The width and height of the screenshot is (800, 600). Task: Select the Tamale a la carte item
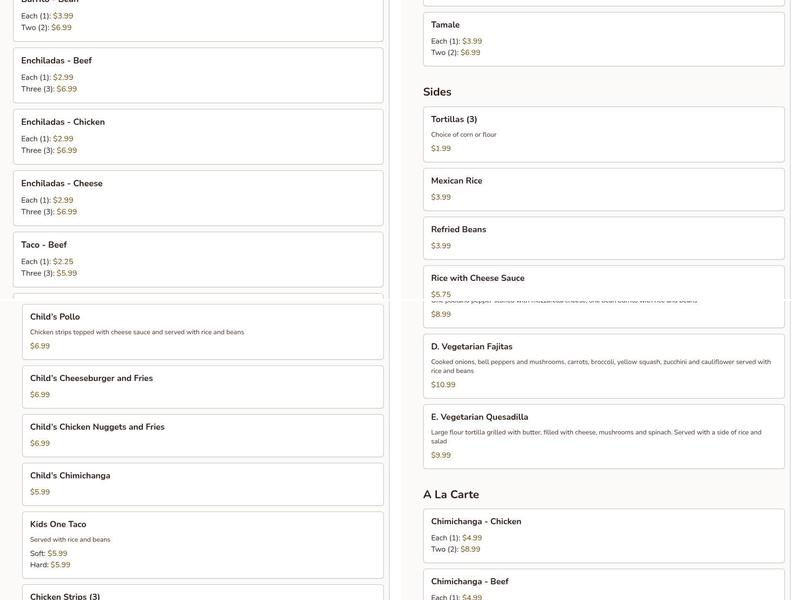coord(603,39)
